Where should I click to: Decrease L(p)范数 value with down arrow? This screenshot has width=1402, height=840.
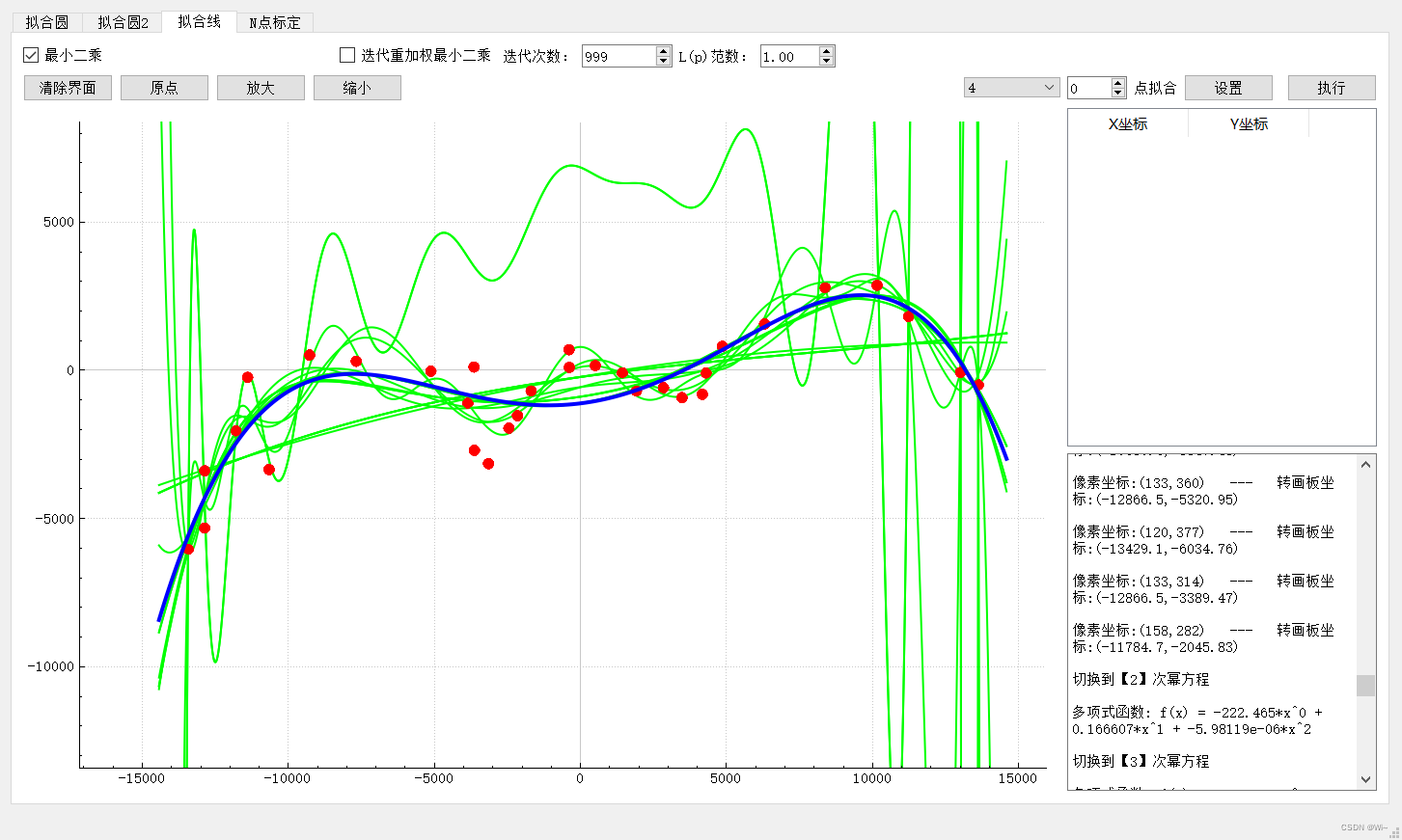[x=826, y=62]
